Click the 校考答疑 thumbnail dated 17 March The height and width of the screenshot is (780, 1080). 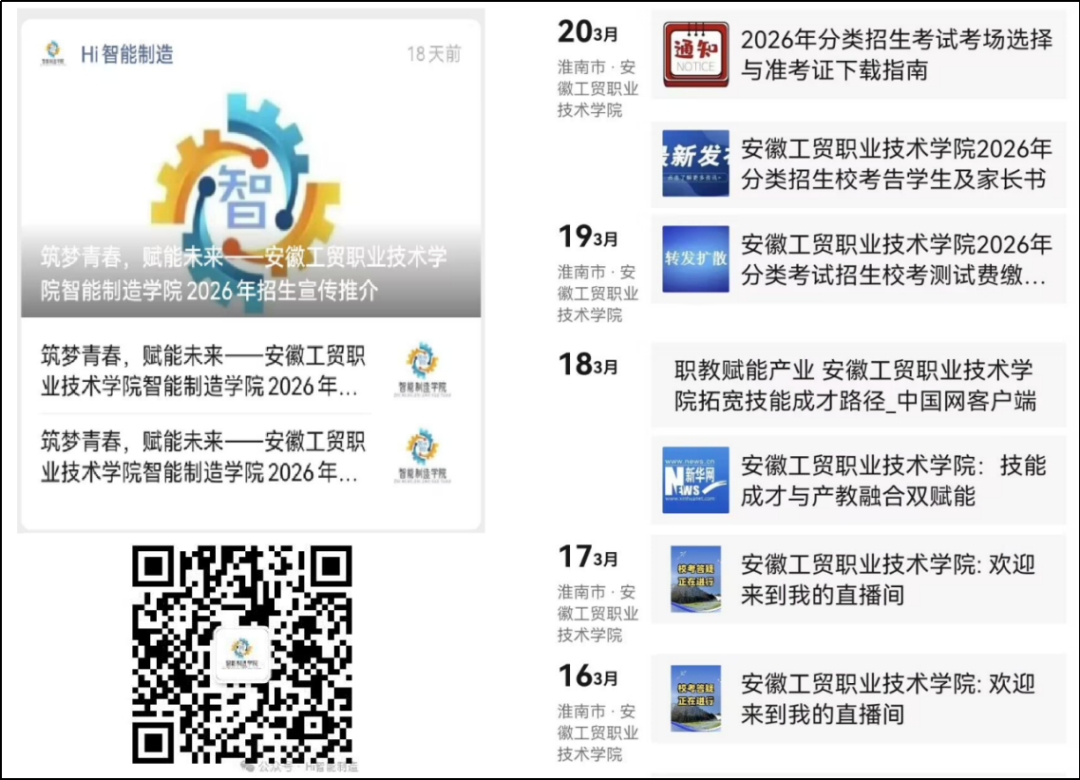[x=696, y=579]
